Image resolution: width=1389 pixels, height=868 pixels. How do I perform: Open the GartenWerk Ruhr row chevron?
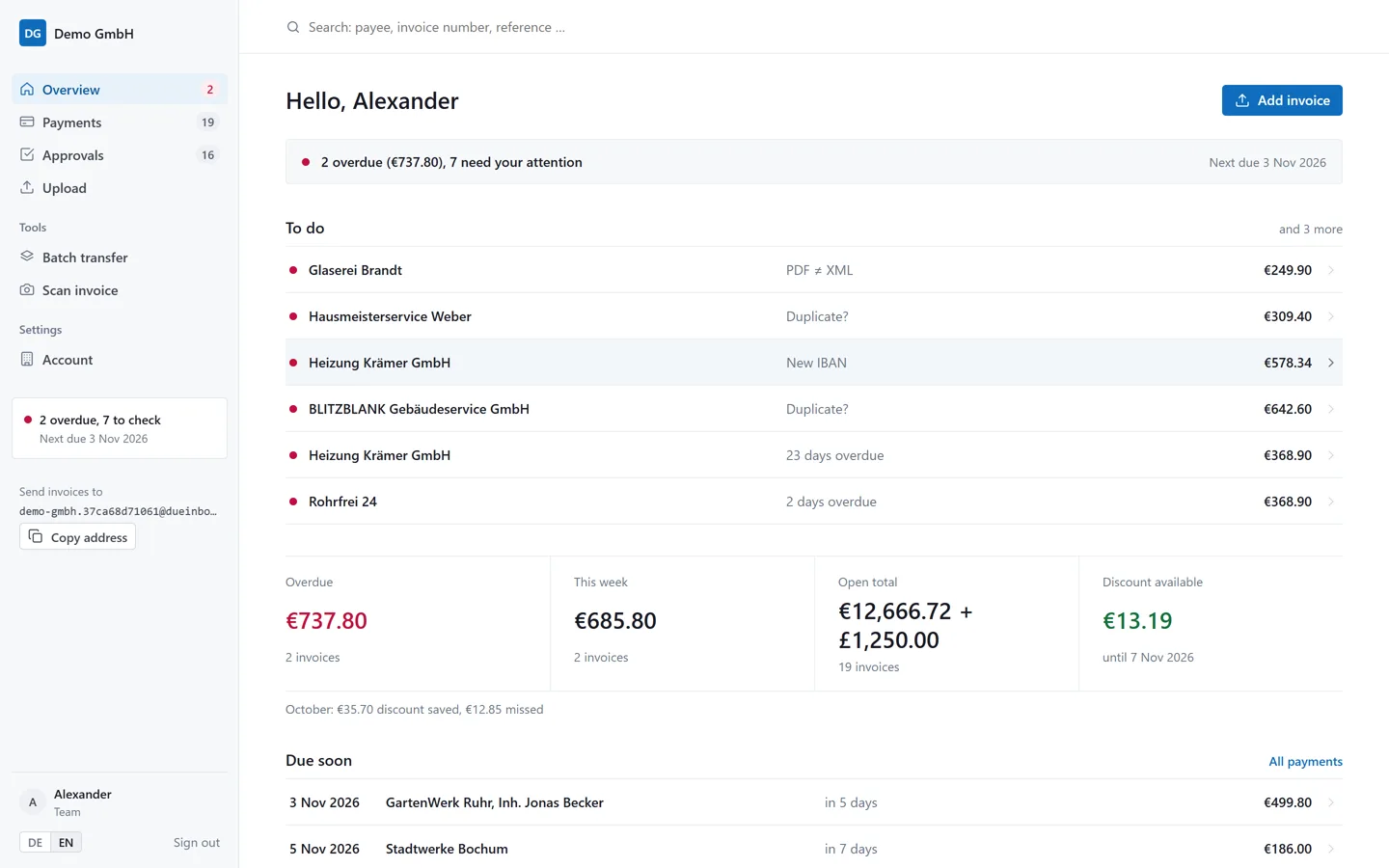click(1331, 802)
